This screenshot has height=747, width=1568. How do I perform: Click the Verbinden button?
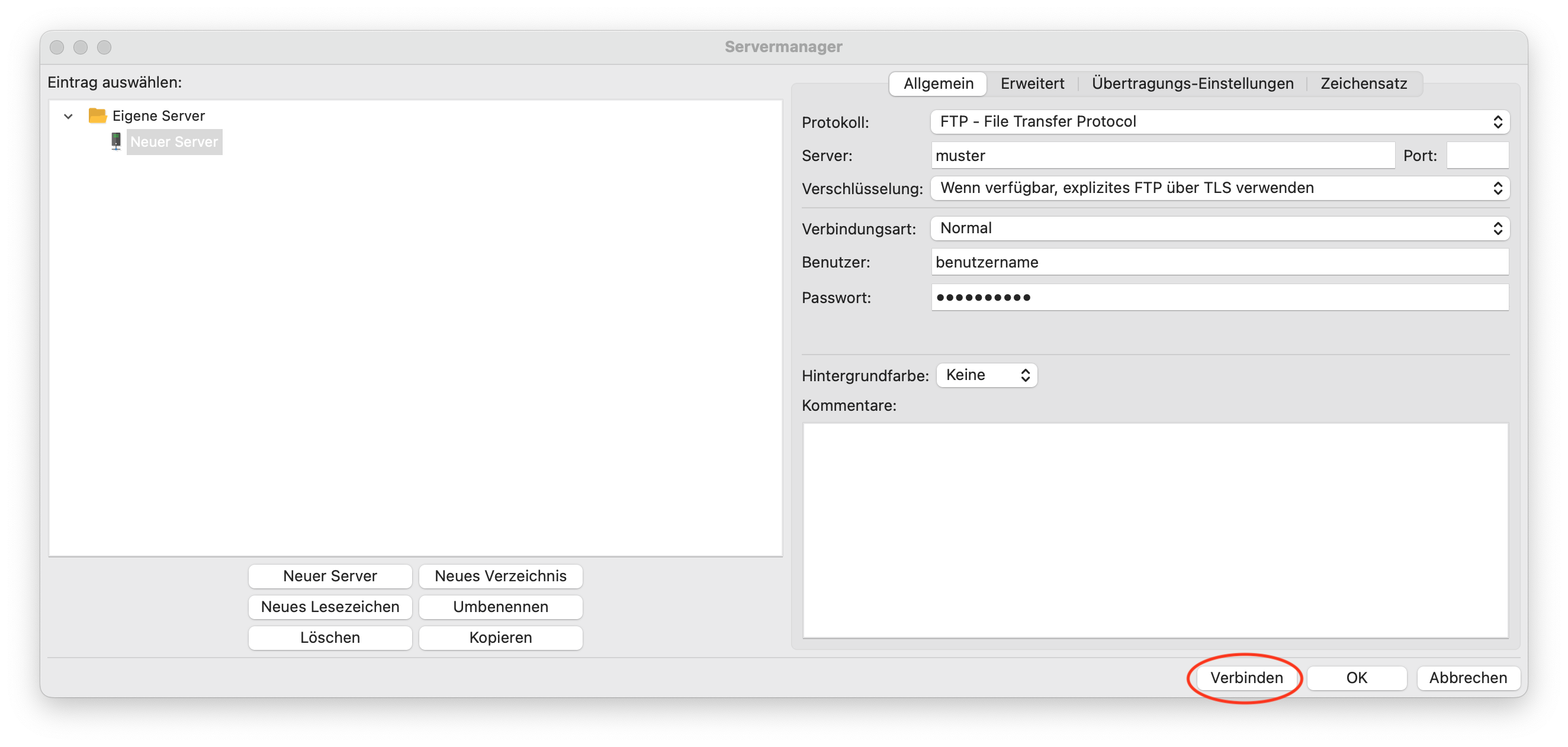coord(1245,677)
